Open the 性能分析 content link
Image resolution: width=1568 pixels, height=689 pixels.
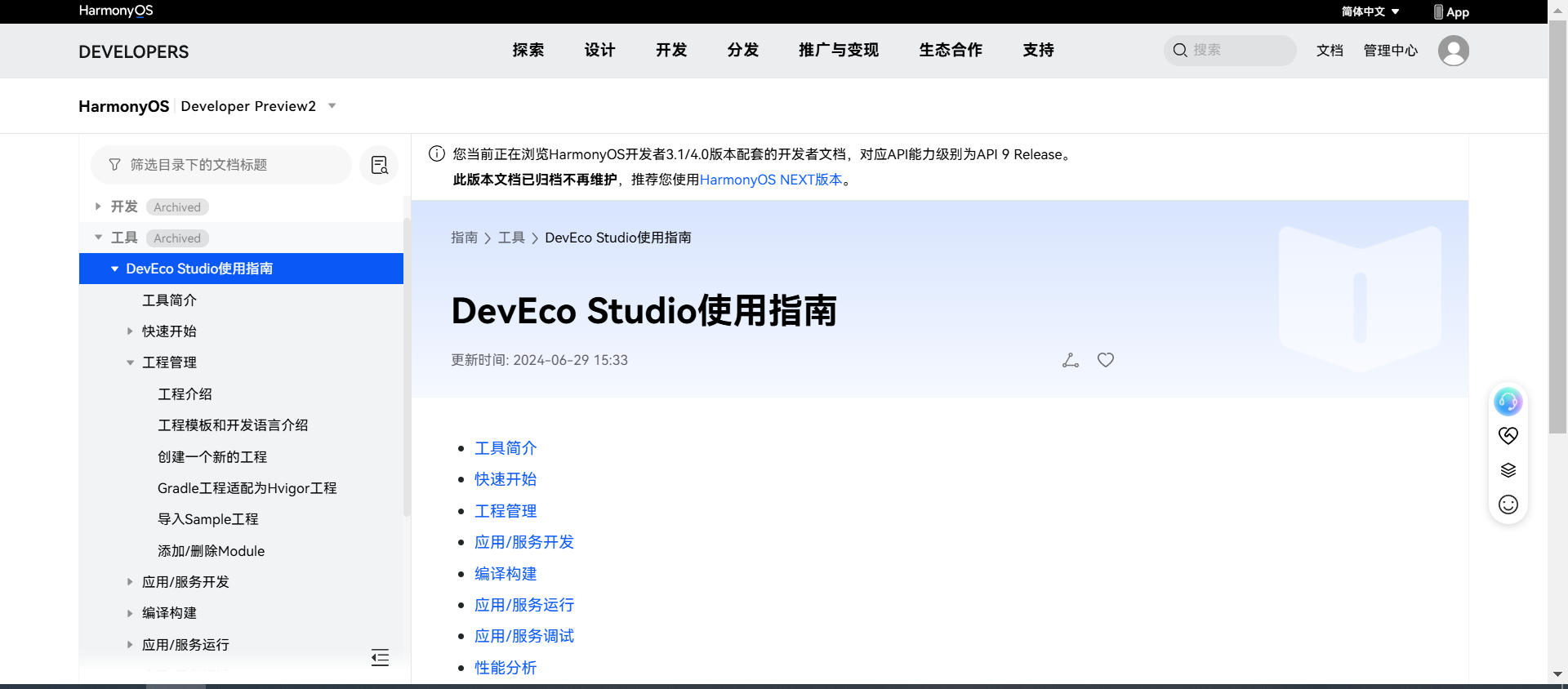coord(506,668)
